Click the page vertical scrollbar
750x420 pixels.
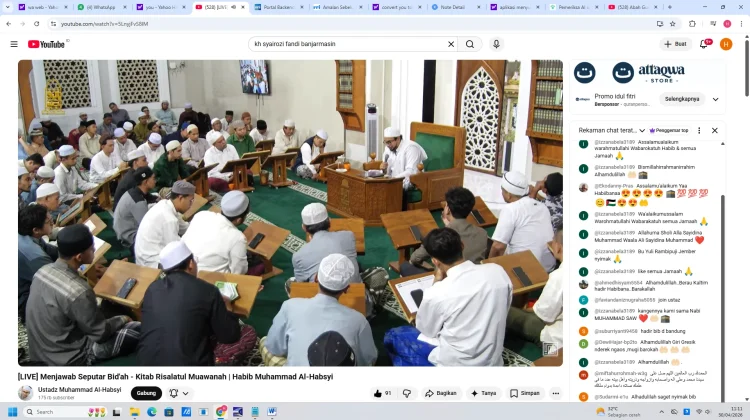click(747, 67)
